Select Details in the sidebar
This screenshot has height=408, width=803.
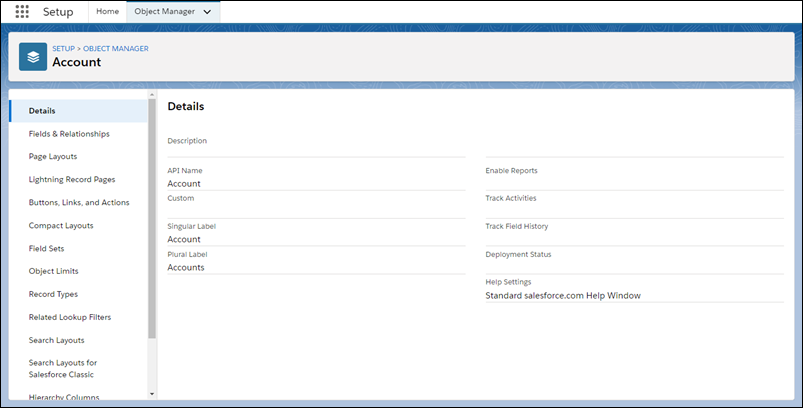(42, 111)
